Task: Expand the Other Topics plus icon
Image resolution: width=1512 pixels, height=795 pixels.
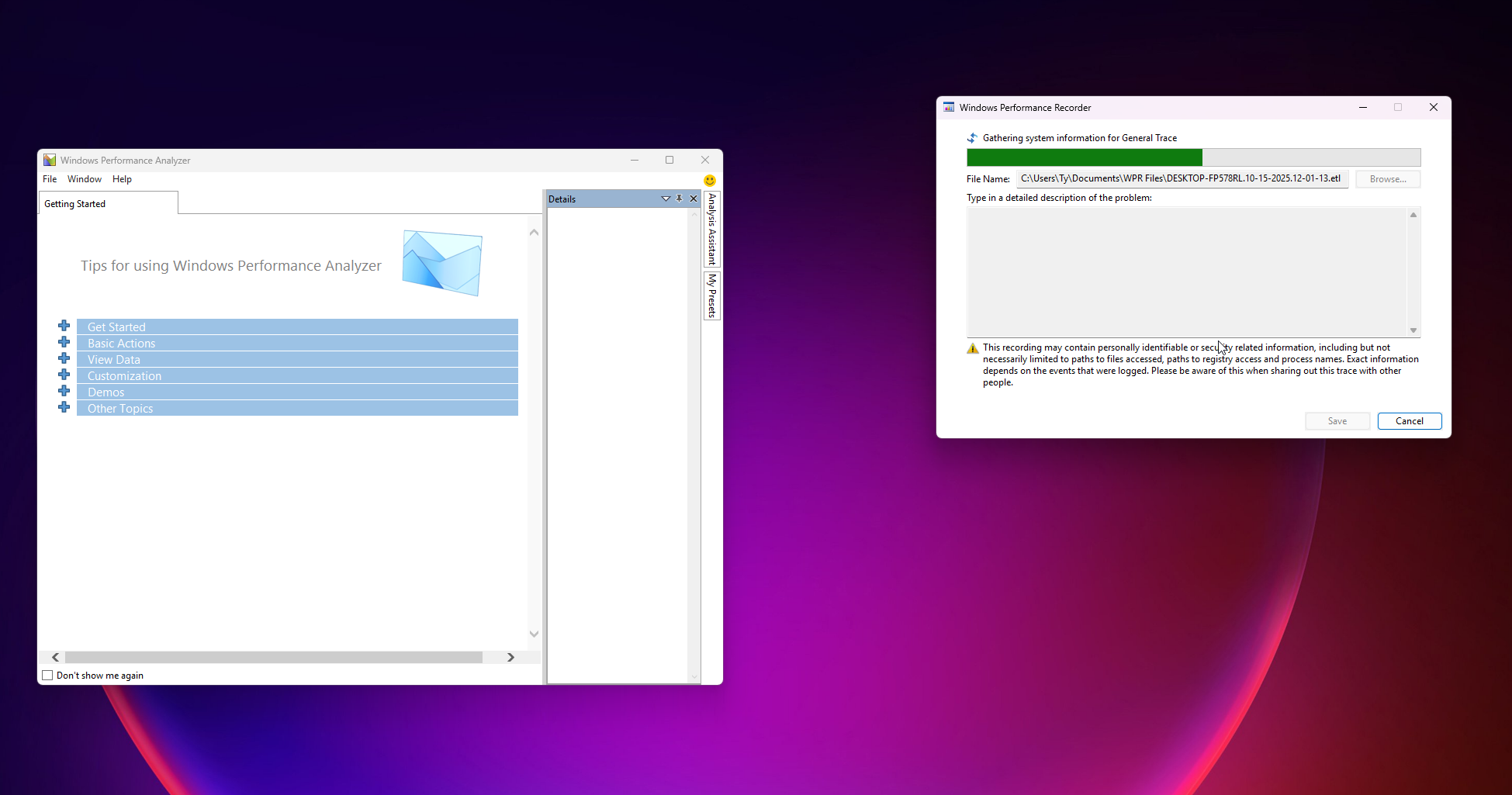Action: (x=64, y=407)
